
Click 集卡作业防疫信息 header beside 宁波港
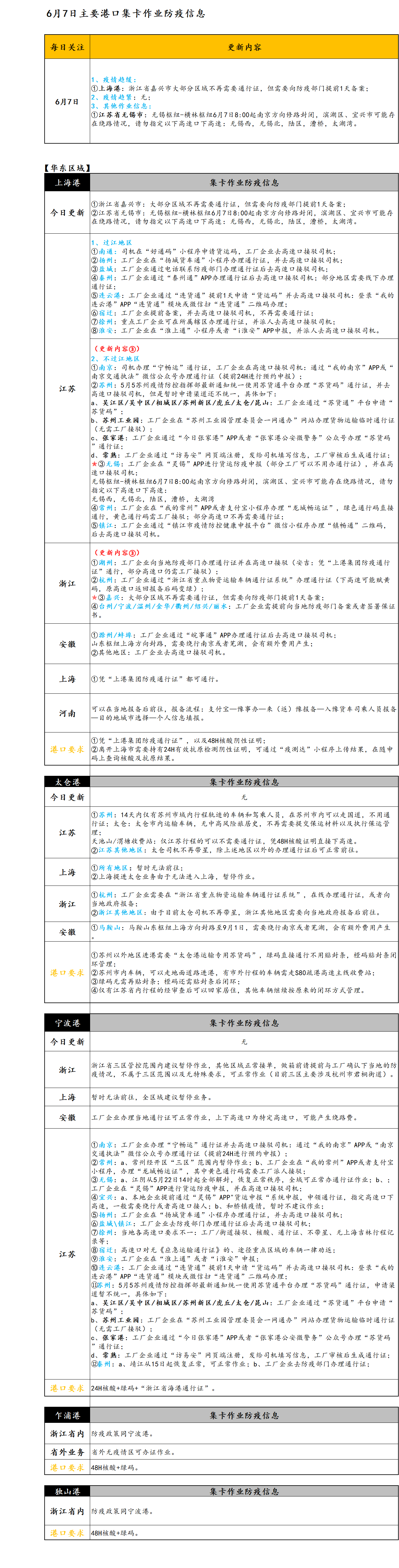click(244, 1023)
